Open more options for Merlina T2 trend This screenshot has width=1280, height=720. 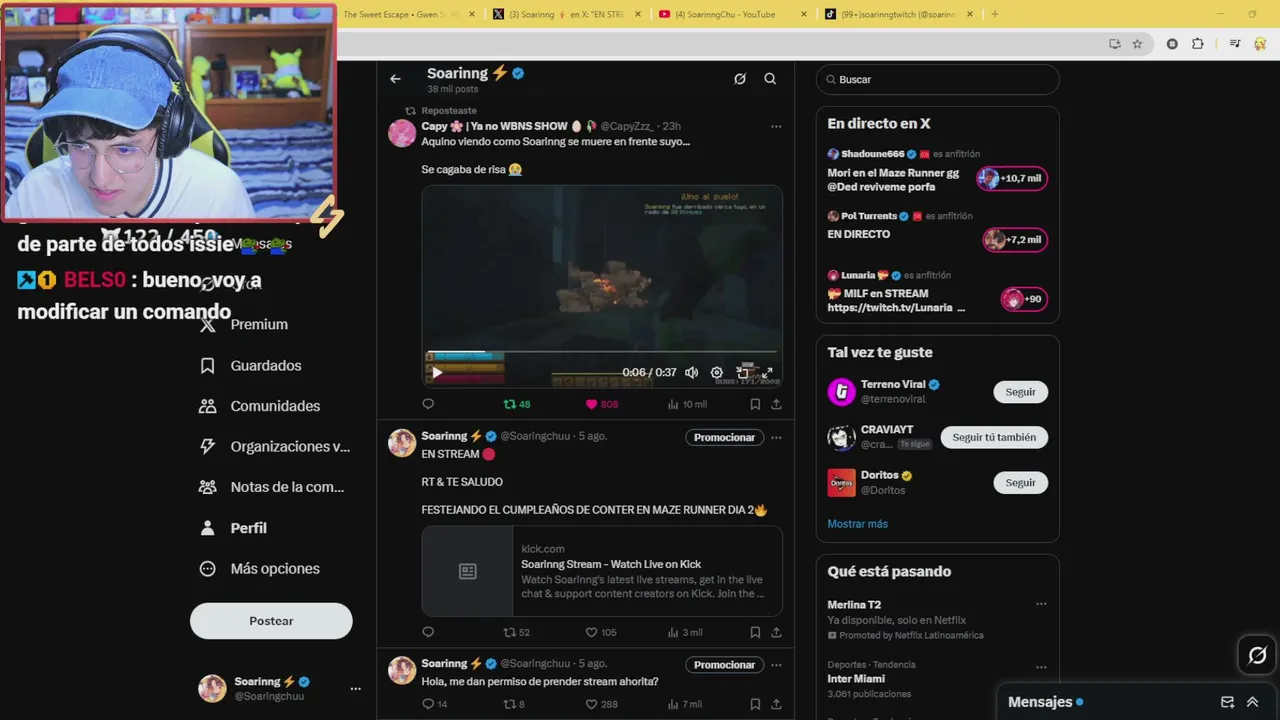coord(1041,604)
